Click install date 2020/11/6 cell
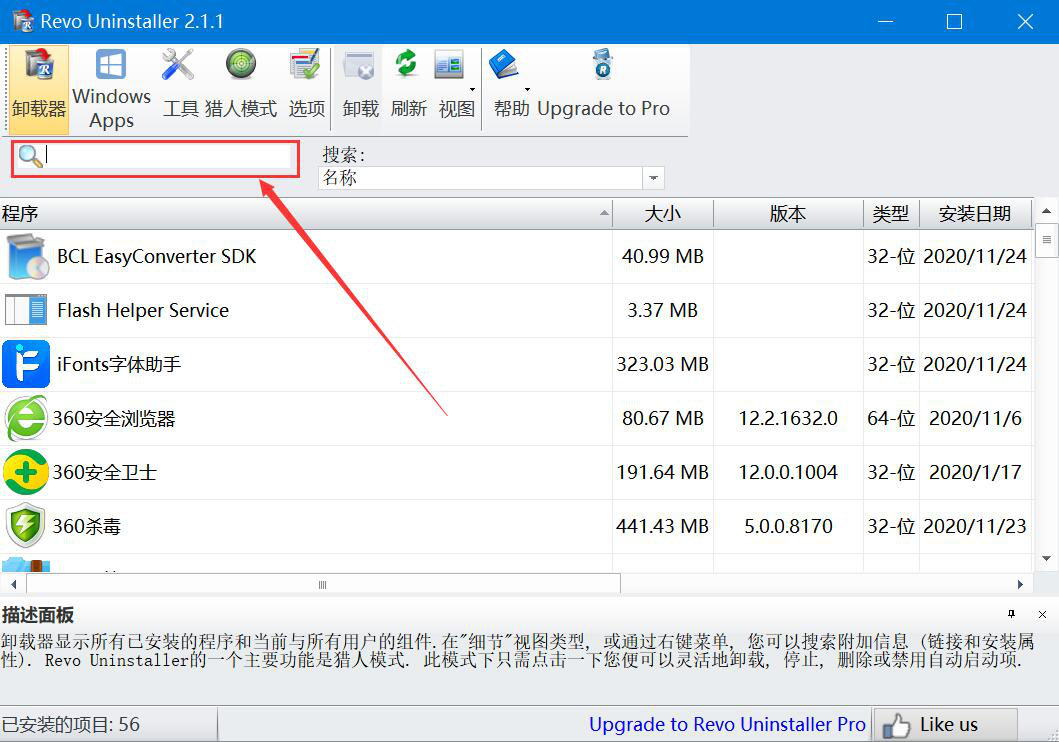This screenshot has width=1059, height=742. pyautogui.click(x=975, y=419)
